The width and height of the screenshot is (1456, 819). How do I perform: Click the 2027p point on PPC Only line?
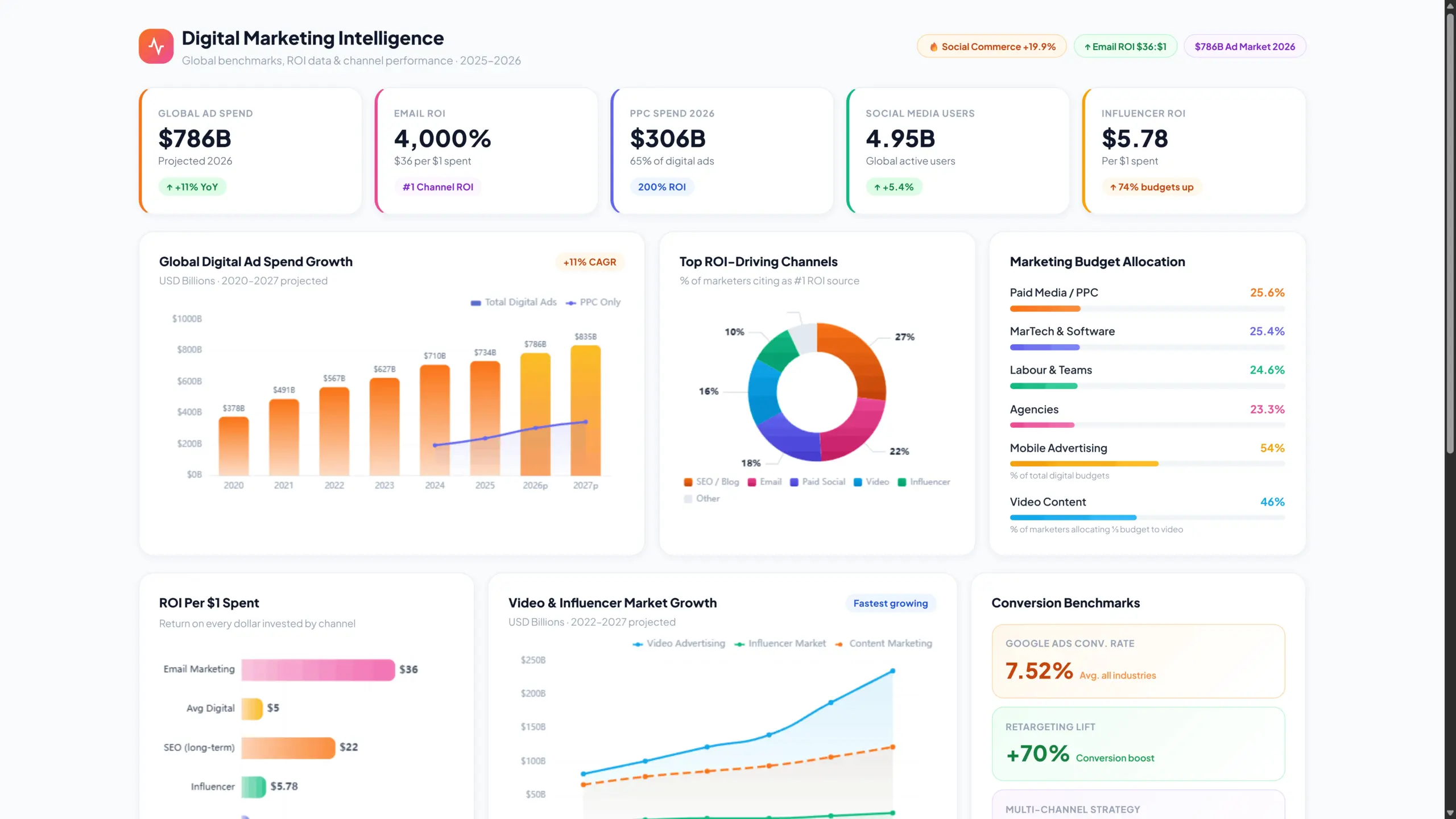coord(586,422)
